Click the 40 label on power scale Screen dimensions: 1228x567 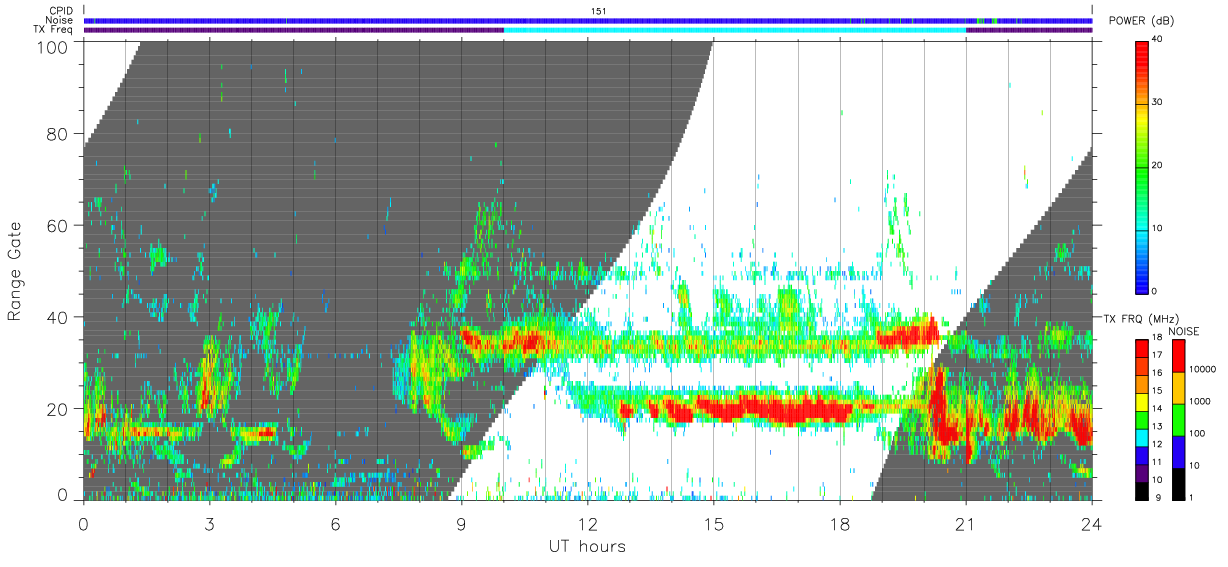(x=1158, y=39)
